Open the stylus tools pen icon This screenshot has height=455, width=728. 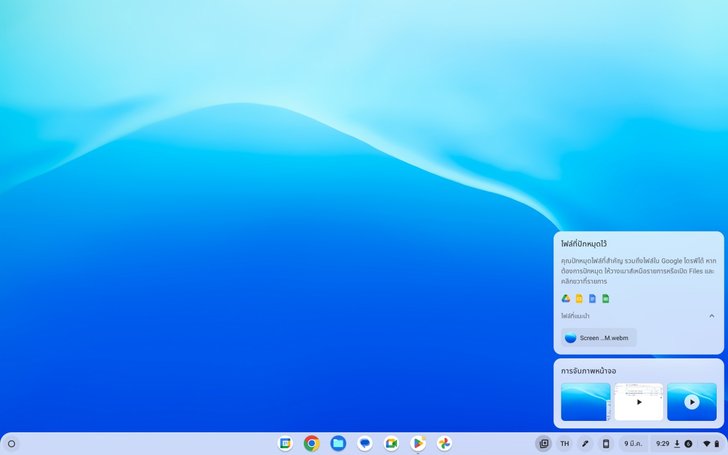tap(585, 443)
